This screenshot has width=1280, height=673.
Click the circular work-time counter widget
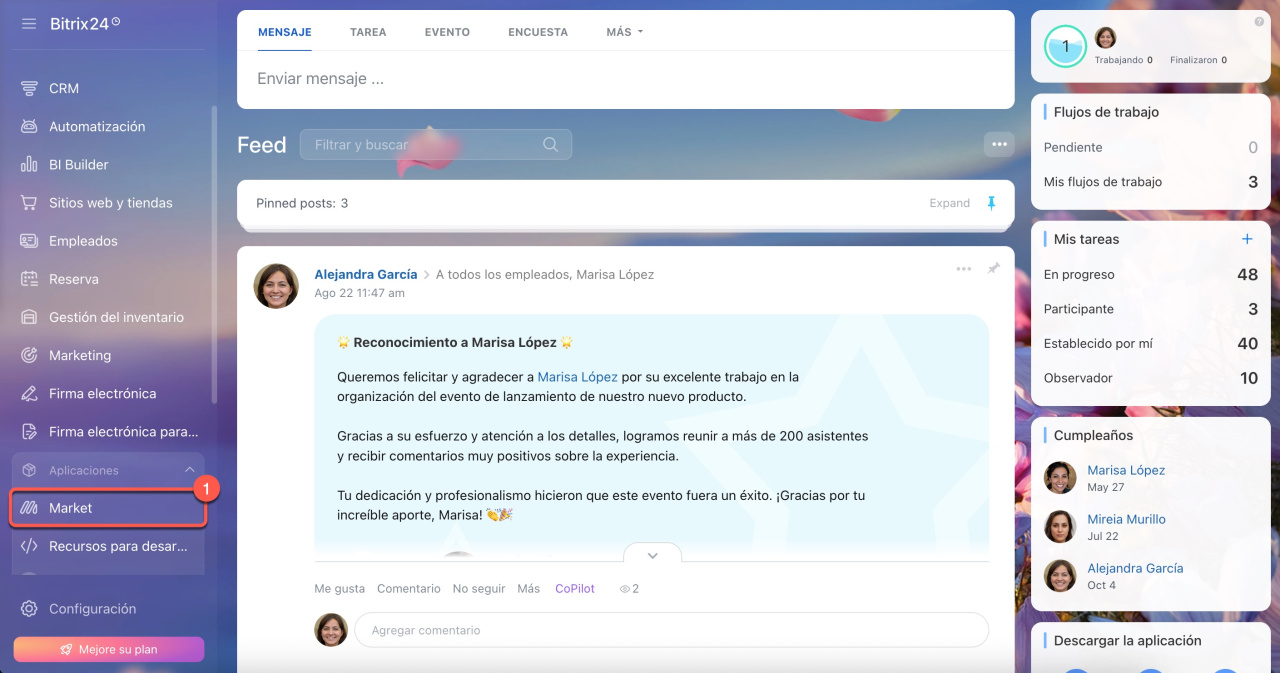point(1065,46)
